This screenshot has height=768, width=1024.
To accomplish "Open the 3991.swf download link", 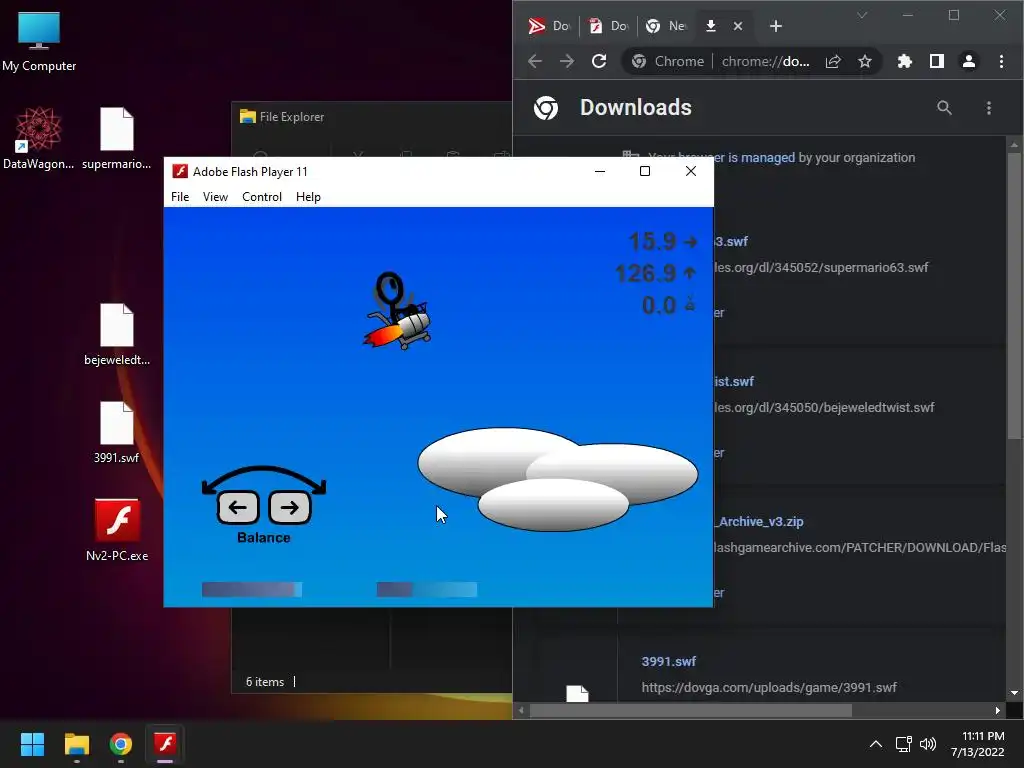I will point(669,661).
